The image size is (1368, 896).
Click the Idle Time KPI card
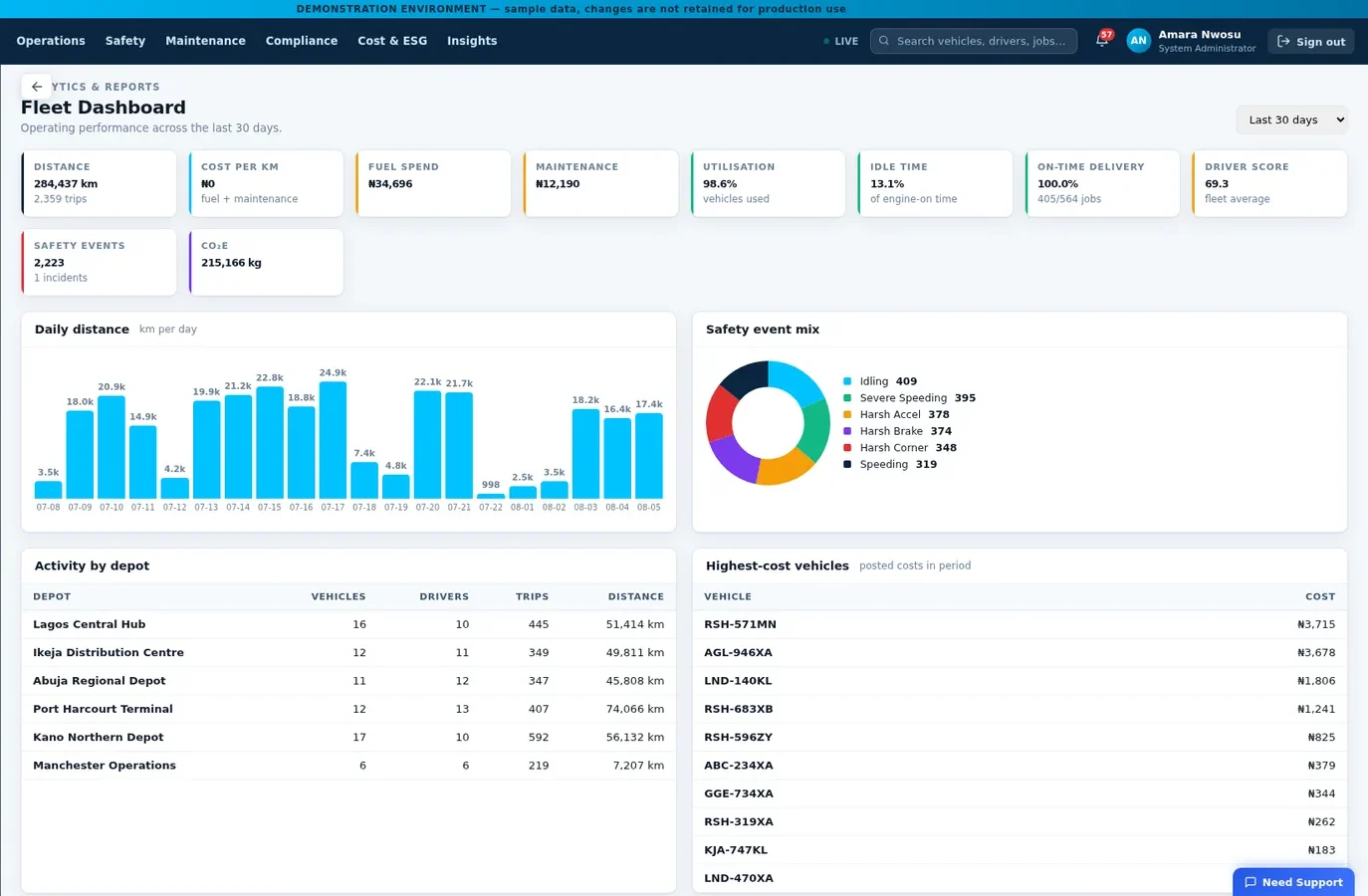pyautogui.click(x=935, y=183)
